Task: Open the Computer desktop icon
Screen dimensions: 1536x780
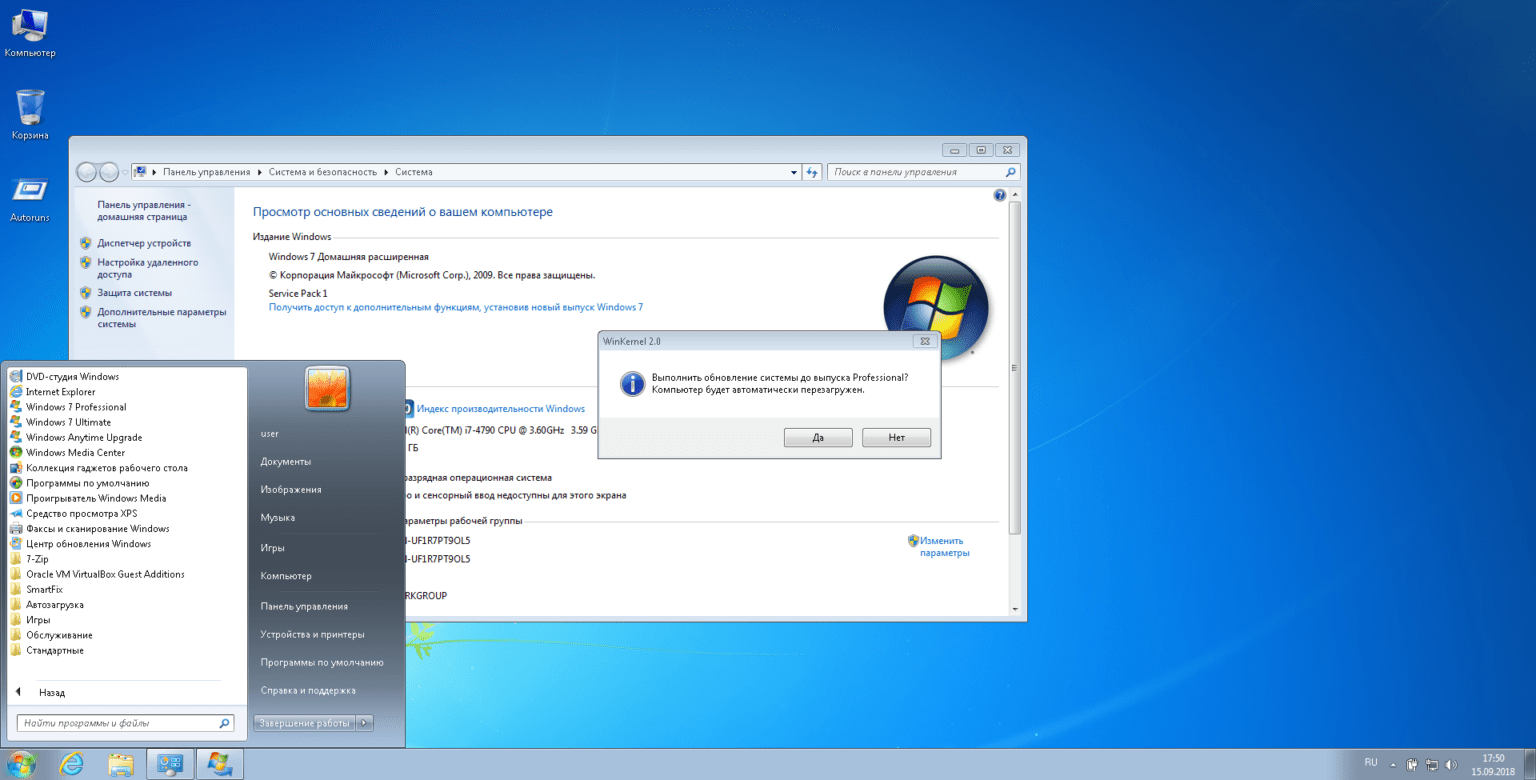Action: pos(30,32)
